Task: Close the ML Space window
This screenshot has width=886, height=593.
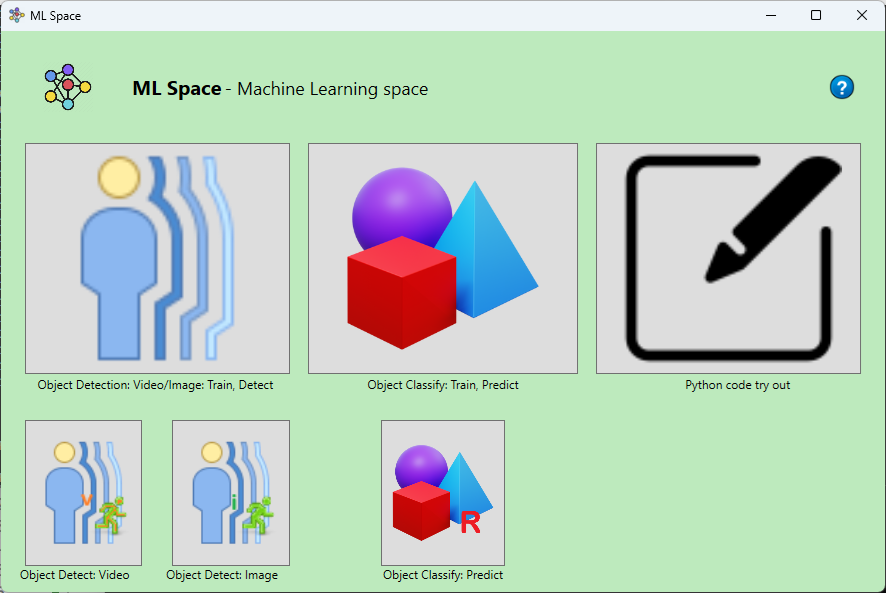Action: [x=861, y=15]
